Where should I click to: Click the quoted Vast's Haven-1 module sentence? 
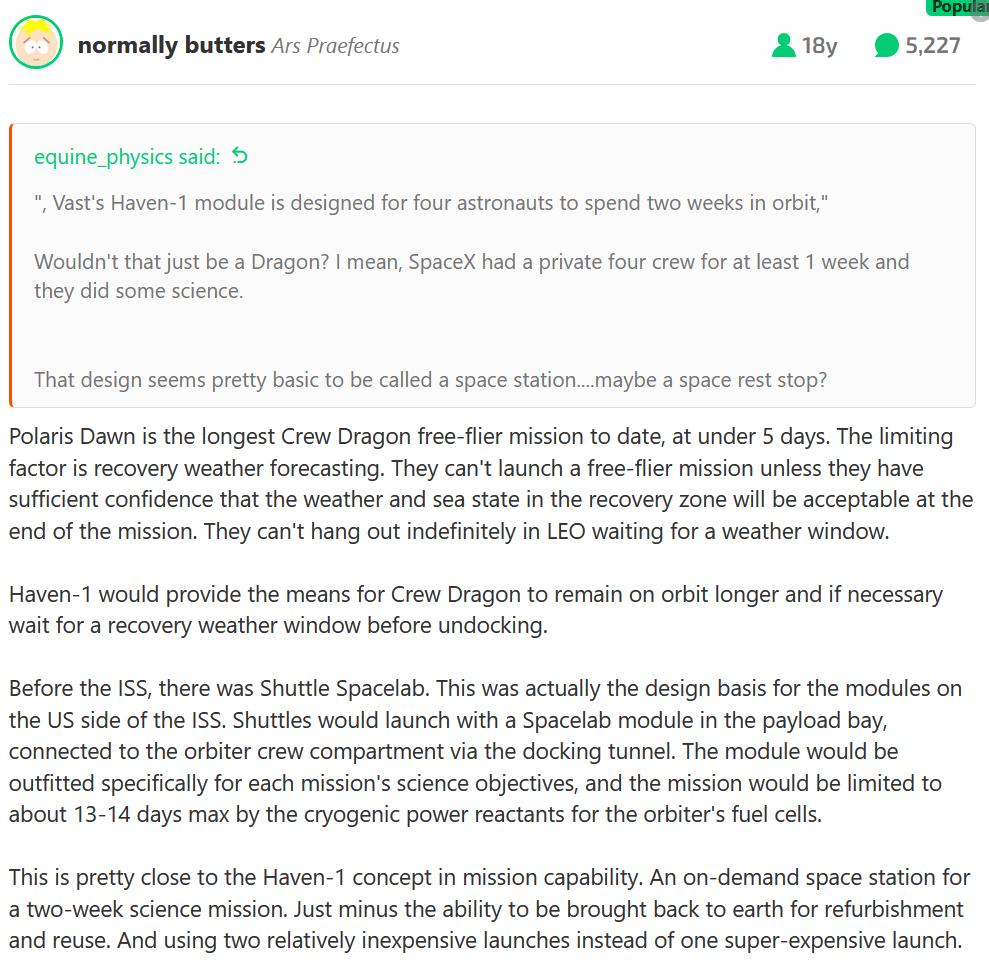coord(431,203)
